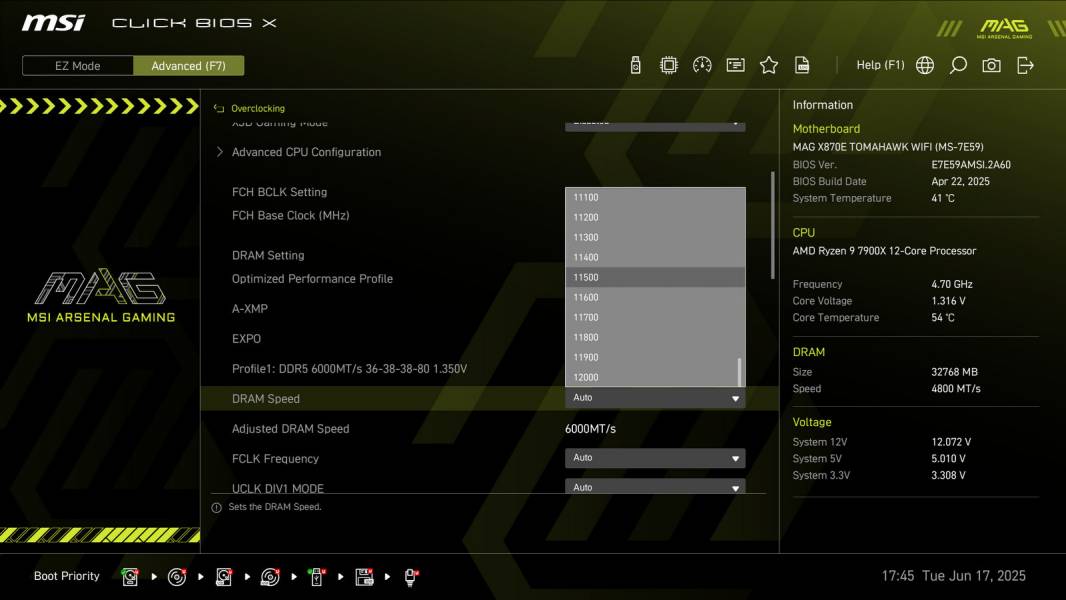This screenshot has height=600, width=1066.
Task: Change language with the globe icon
Action: (925, 65)
